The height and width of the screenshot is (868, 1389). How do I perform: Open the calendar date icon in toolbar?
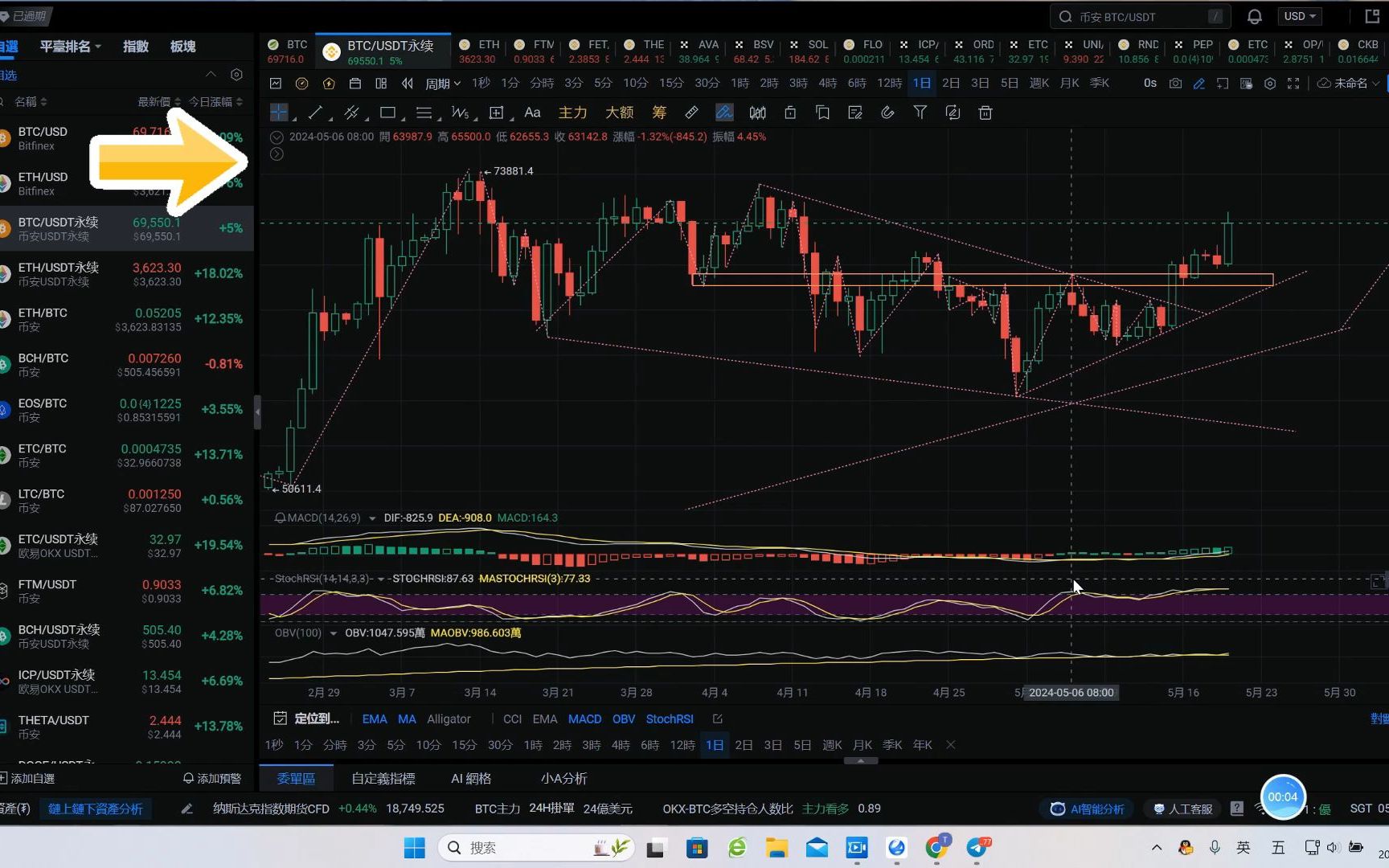pyautogui.click(x=355, y=84)
